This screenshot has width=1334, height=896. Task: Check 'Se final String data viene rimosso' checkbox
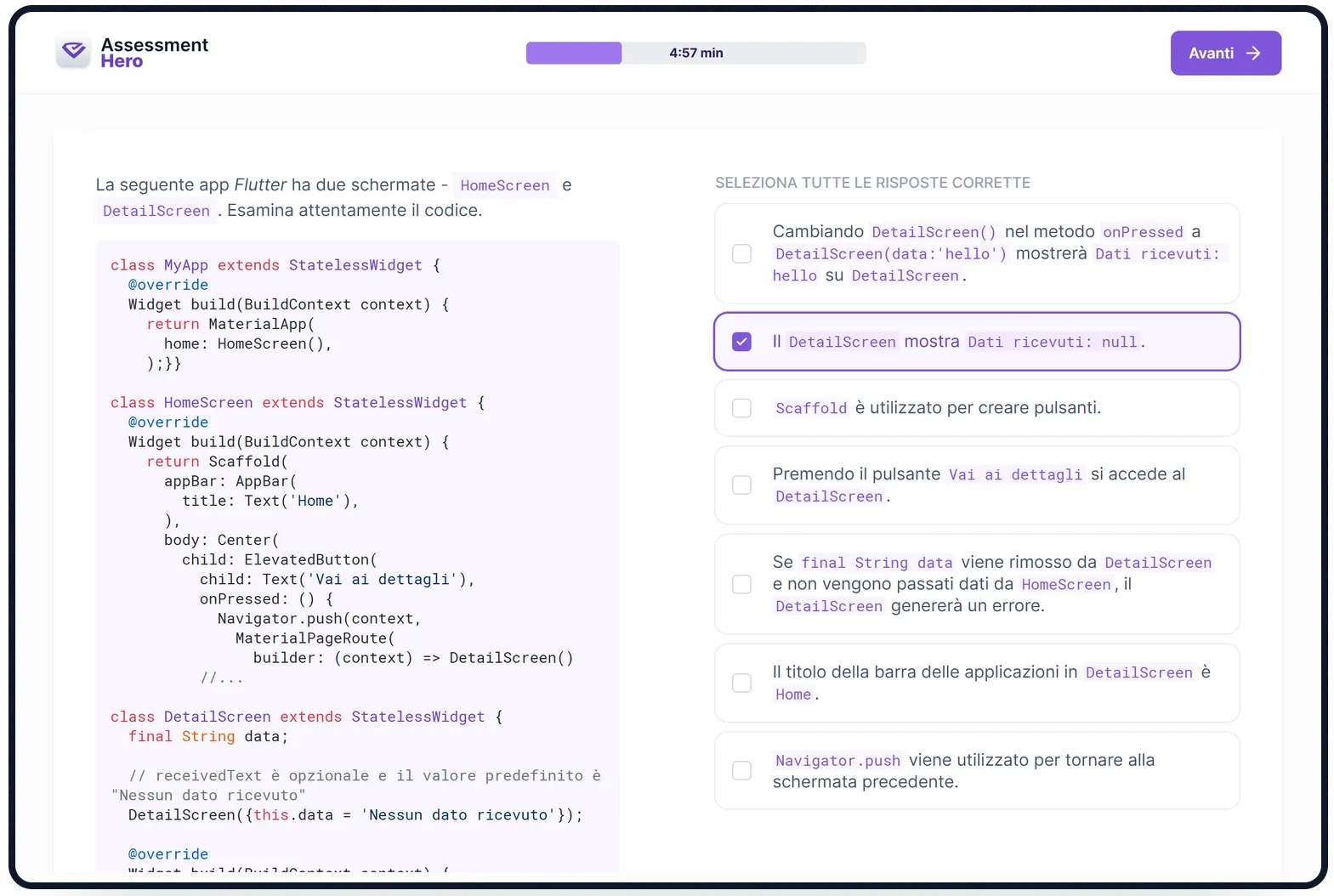741,584
